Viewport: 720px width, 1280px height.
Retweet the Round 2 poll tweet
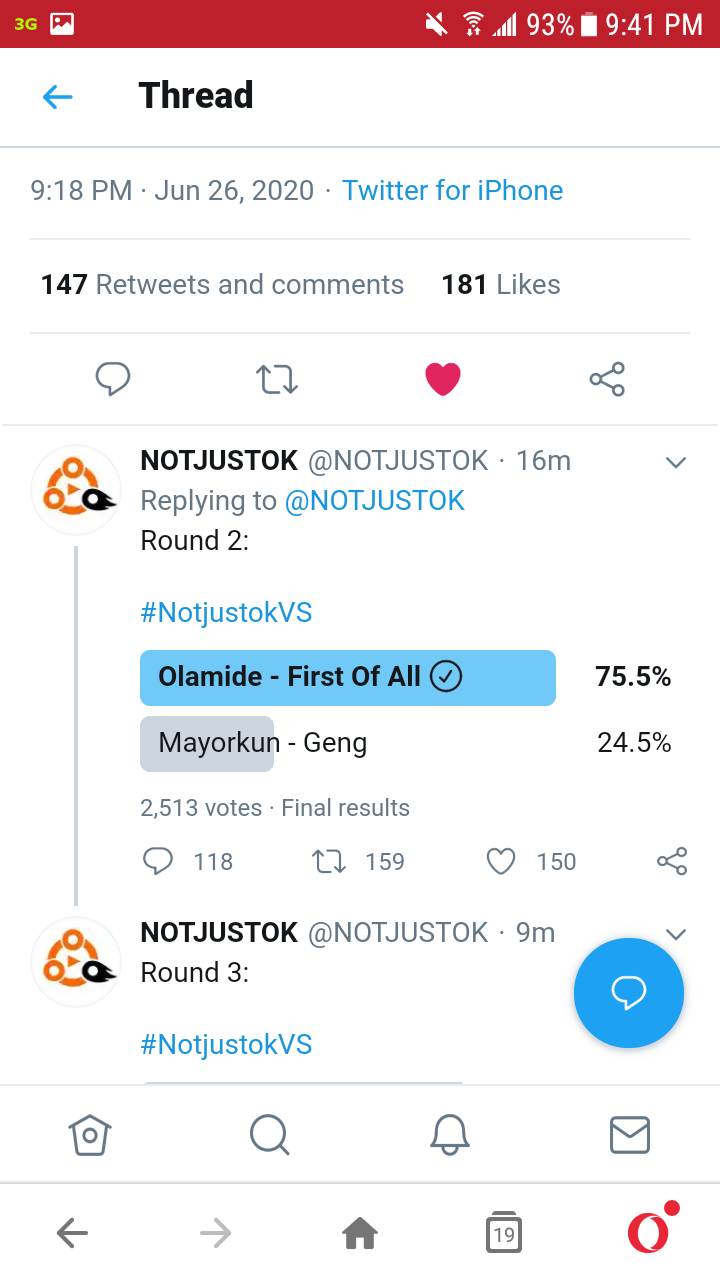[329, 861]
